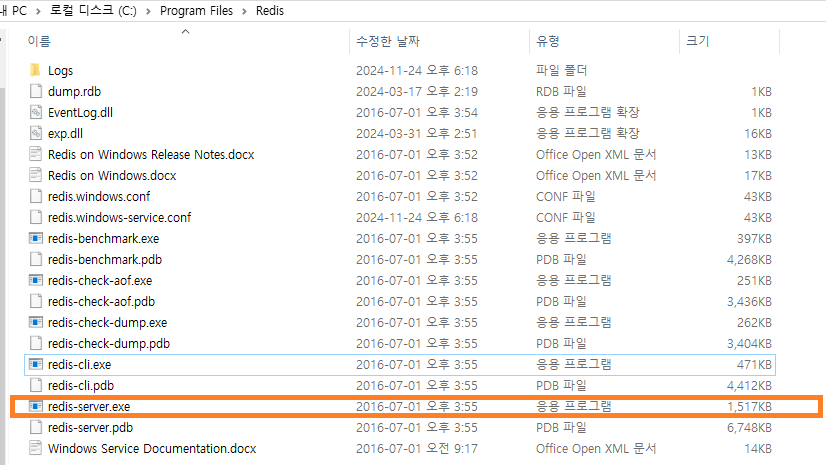
Task: Click the redis-server.exe application icon
Action: click(x=35, y=407)
